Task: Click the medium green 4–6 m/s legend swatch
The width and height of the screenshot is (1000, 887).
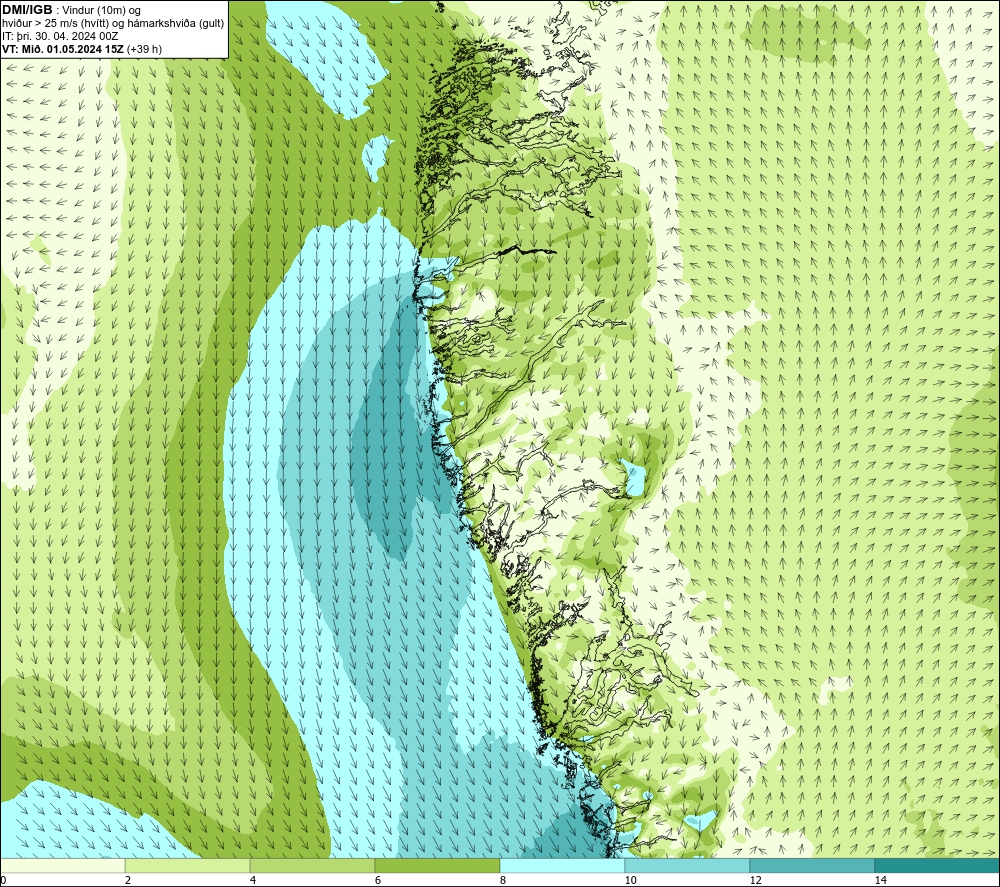Action: point(312,866)
